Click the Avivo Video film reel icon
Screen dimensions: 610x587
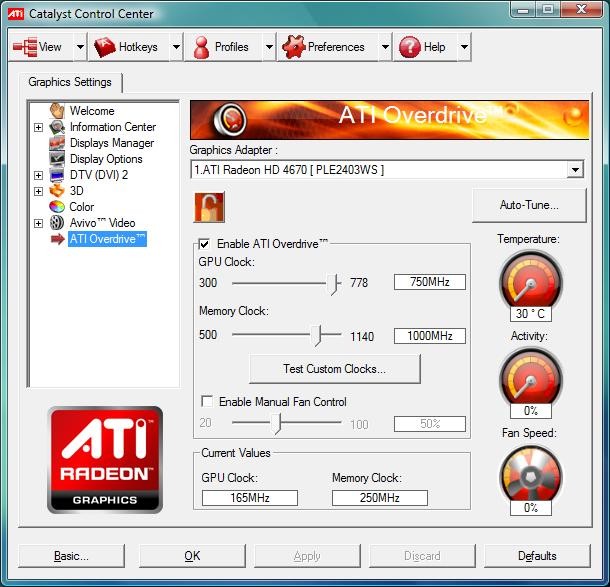pos(57,223)
